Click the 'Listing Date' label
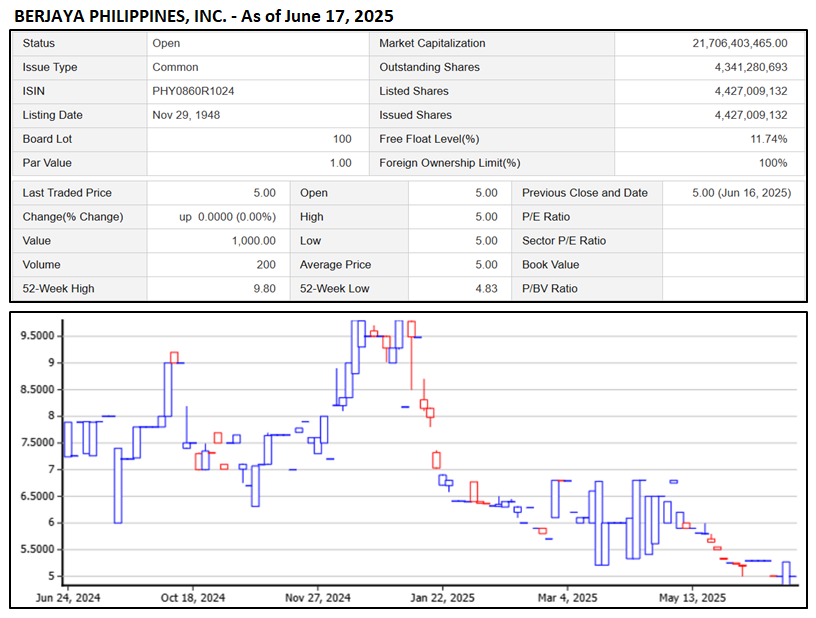 pos(52,115)
